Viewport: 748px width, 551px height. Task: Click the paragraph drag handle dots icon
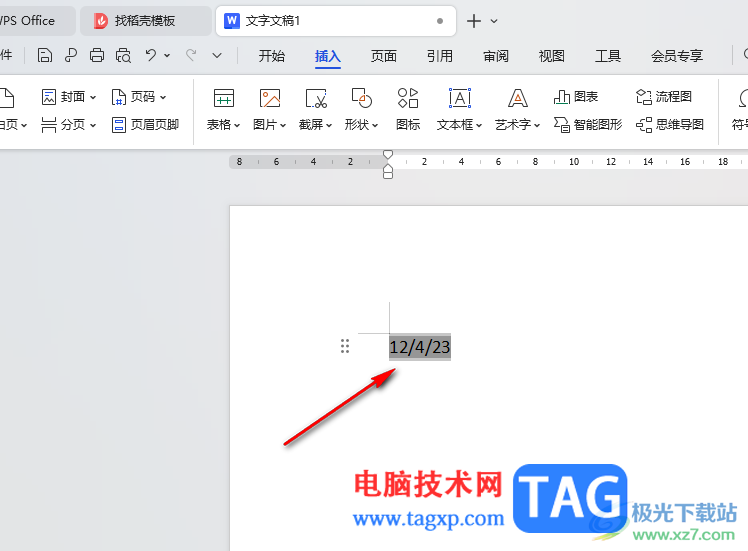(x=345, y=346)
